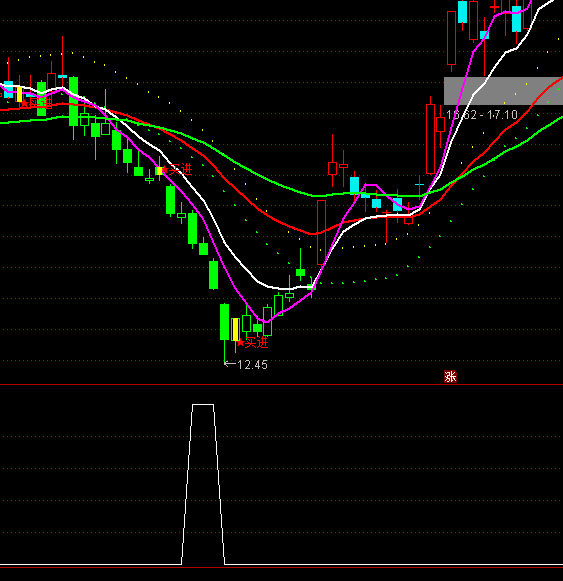563x581 pixels.
Task: Select the gray gap zone rectangle
Action: click(503, 91)
